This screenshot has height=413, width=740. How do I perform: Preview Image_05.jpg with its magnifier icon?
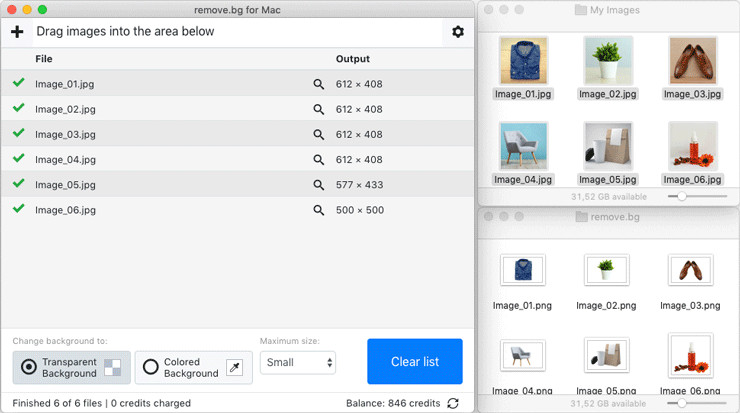[319, 185]
